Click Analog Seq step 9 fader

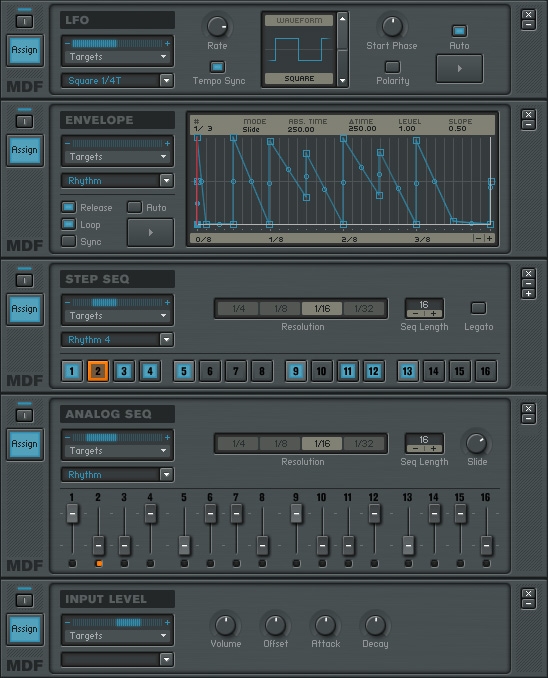(296, 514)
